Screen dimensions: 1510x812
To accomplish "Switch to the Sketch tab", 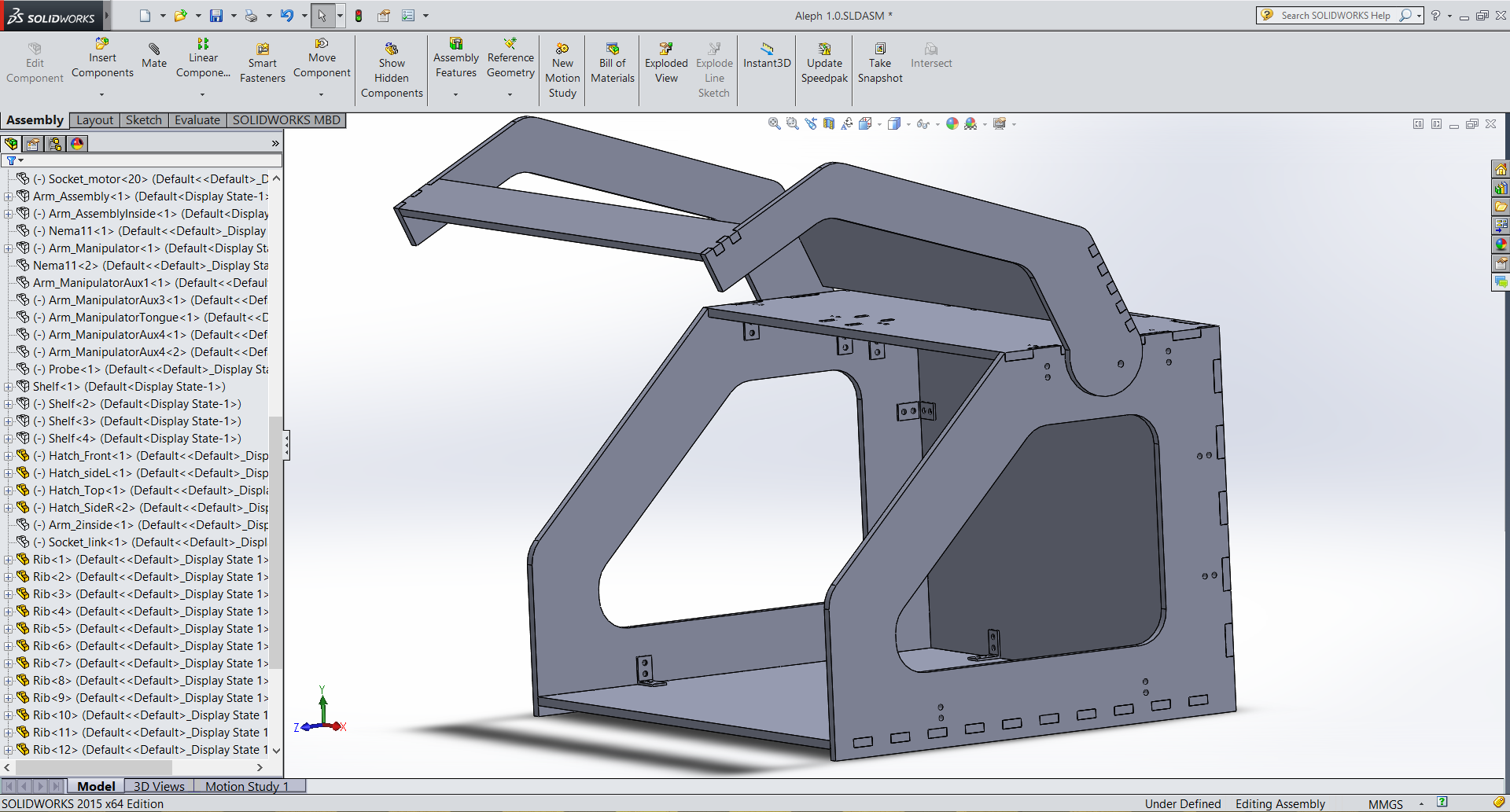I will [x=144, y=119].
